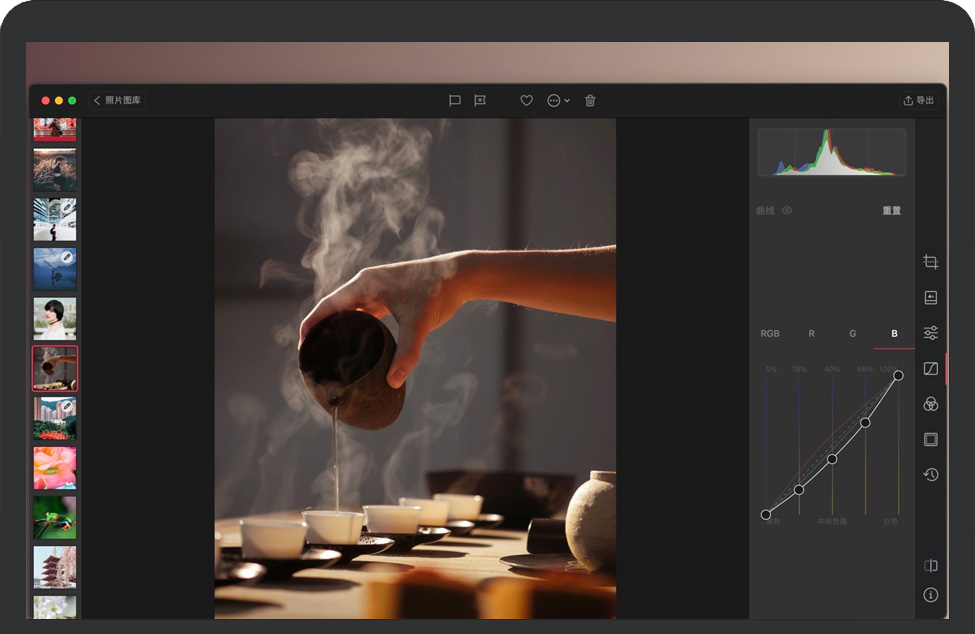Toggle before/after compare view icon

[x=930, y=566]
